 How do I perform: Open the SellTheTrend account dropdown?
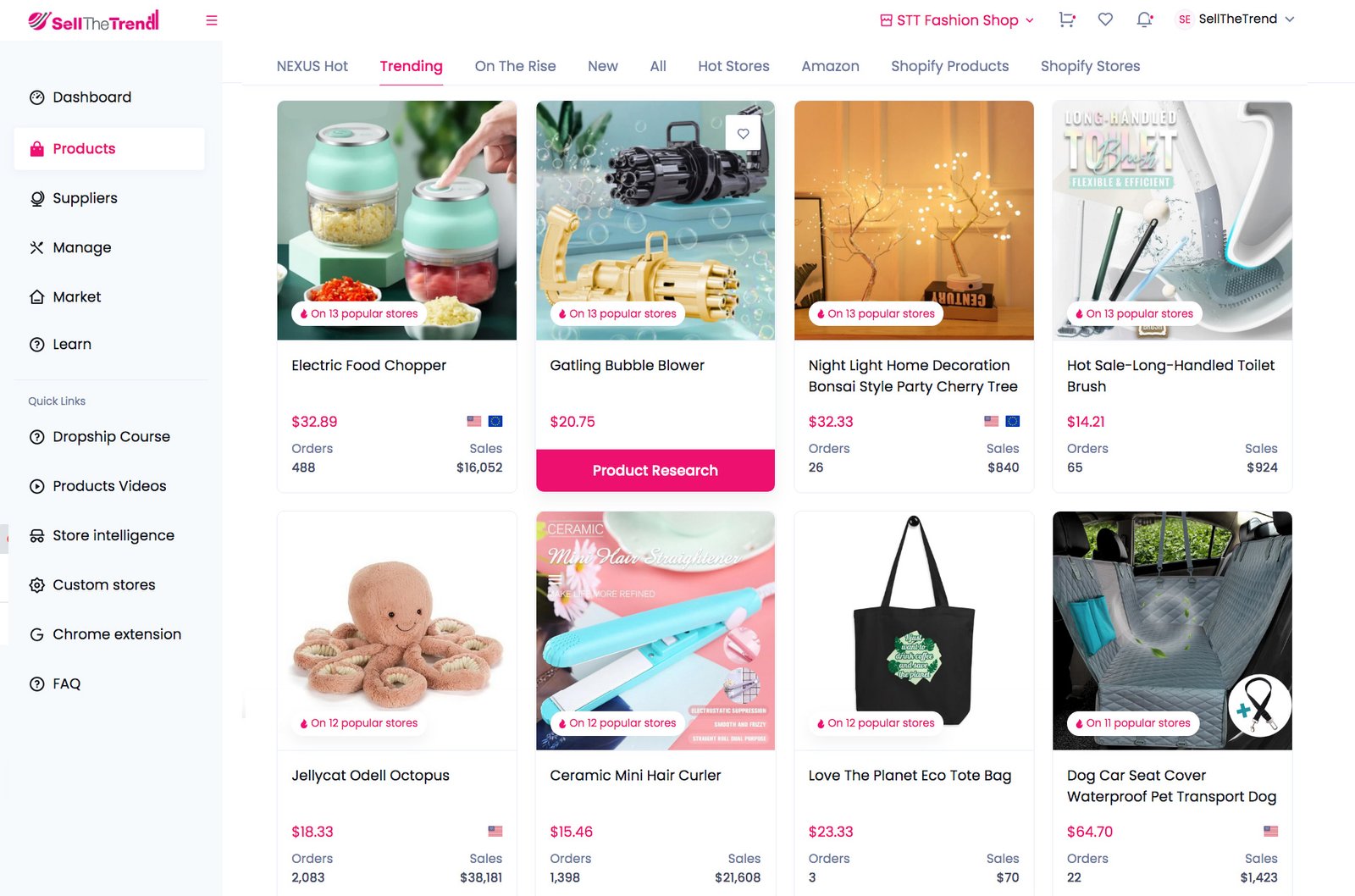[1236, 19]
